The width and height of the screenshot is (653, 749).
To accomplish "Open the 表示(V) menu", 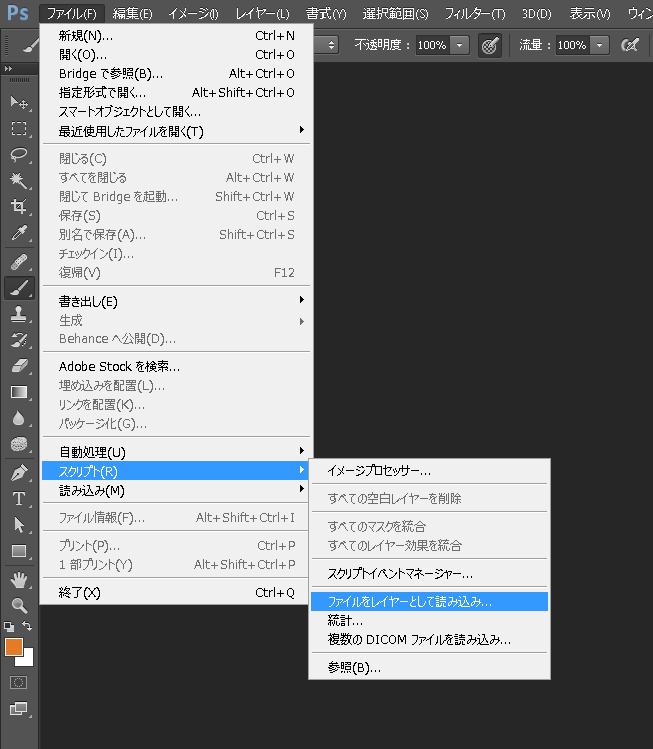I will [590, 14].
